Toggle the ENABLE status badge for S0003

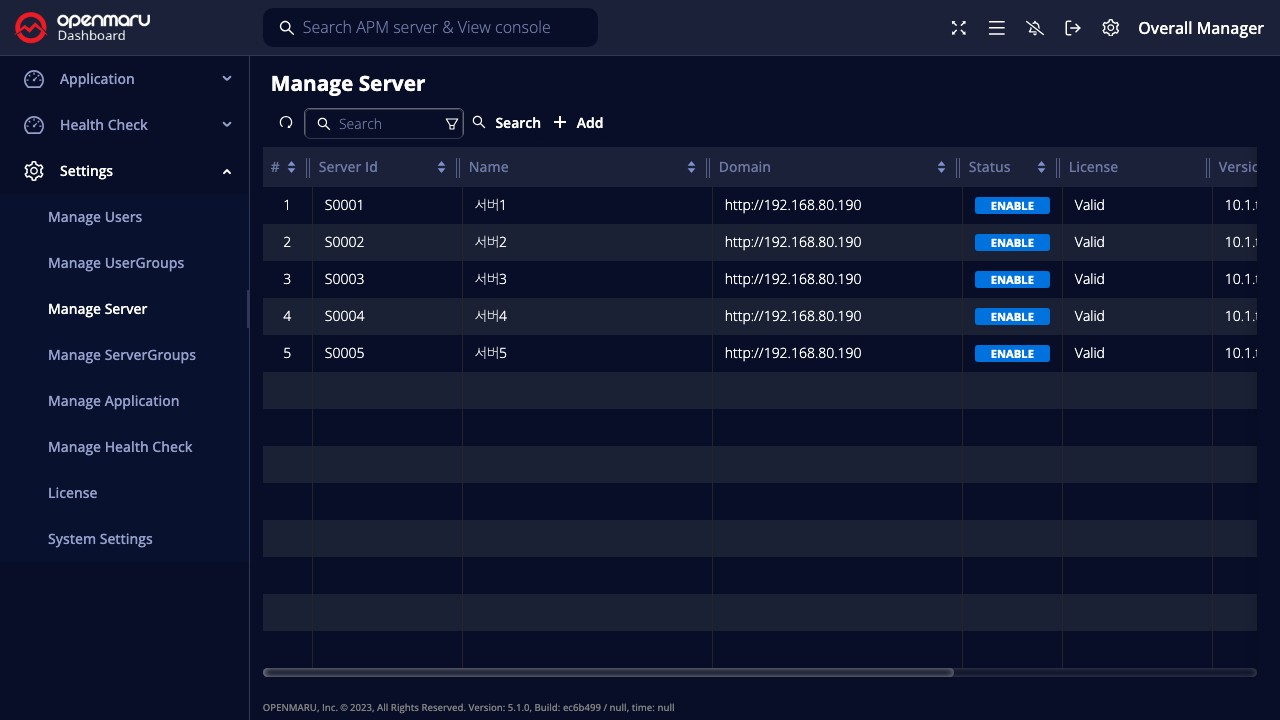coord(1011,280)
